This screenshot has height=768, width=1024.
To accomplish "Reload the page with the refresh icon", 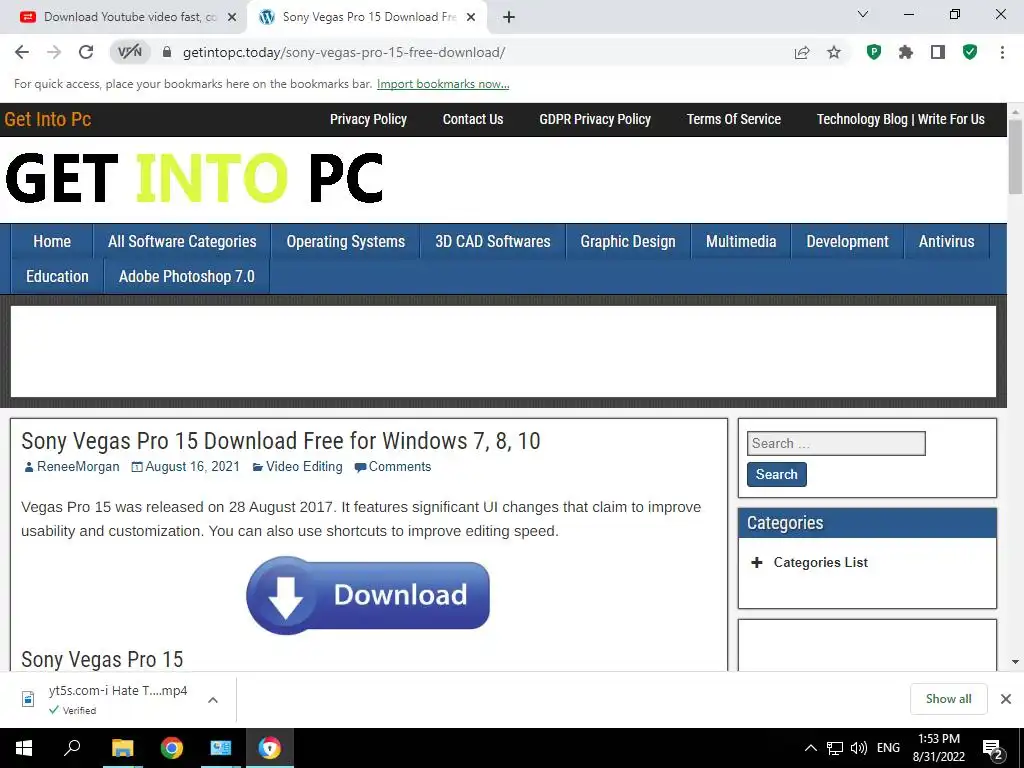I will (86, 52).
